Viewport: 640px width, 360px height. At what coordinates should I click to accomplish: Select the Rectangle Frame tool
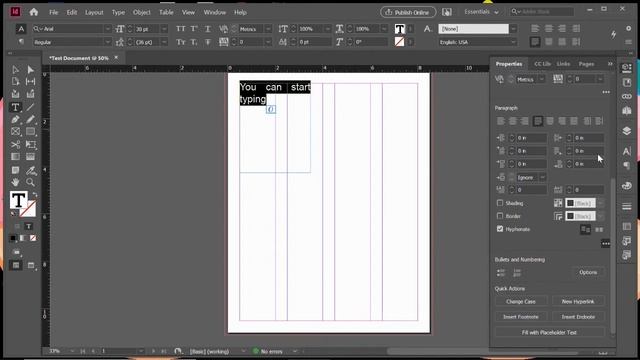[x=16, y=131]
